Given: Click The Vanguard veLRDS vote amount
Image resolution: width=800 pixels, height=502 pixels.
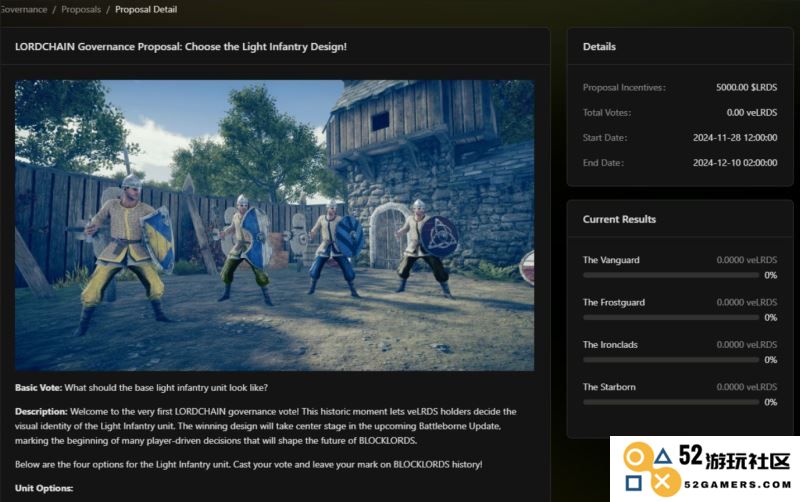Looking at the screenshot, I should [746, 260].
